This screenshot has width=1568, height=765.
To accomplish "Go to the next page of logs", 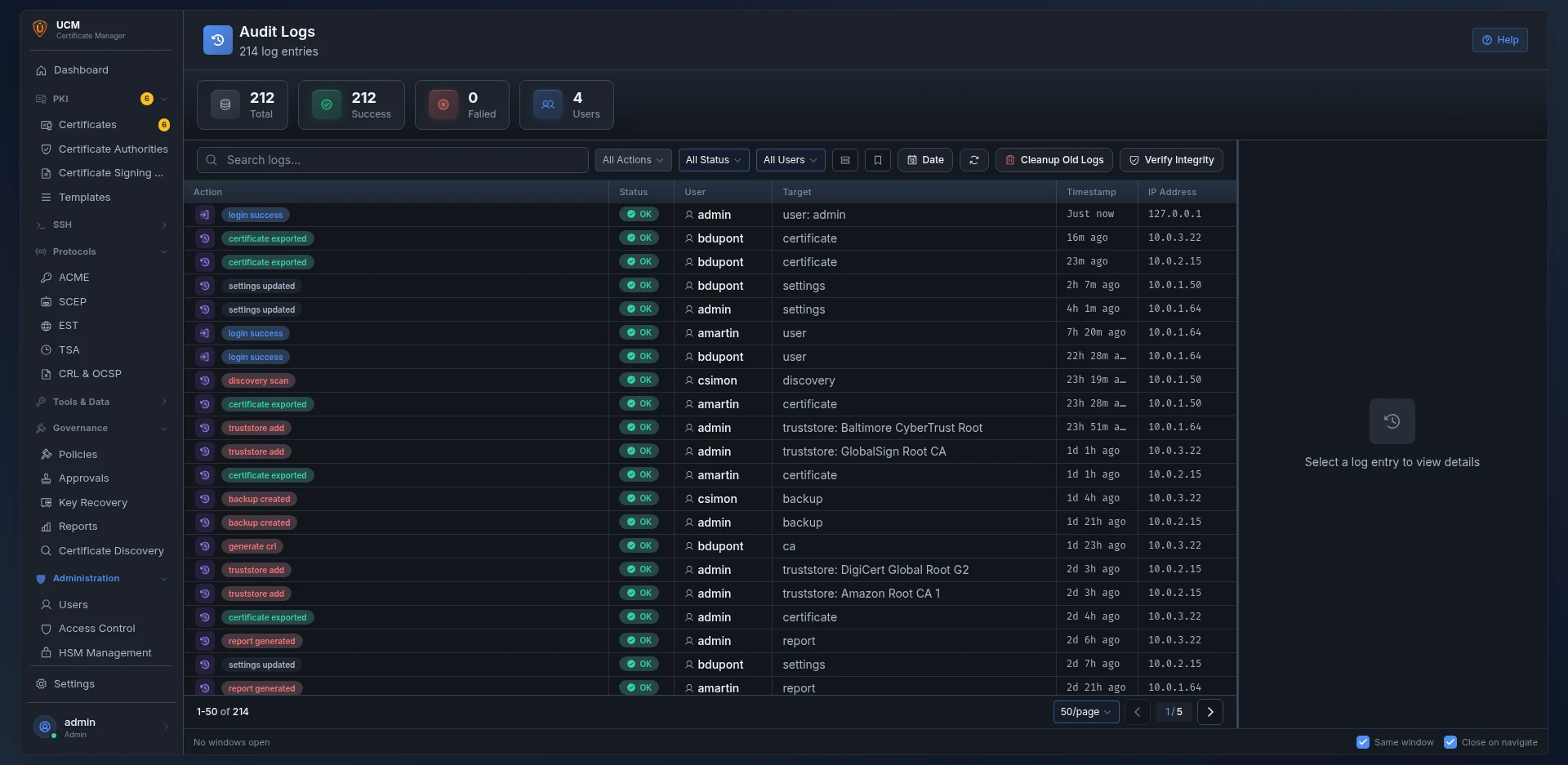I will 1210,712.
